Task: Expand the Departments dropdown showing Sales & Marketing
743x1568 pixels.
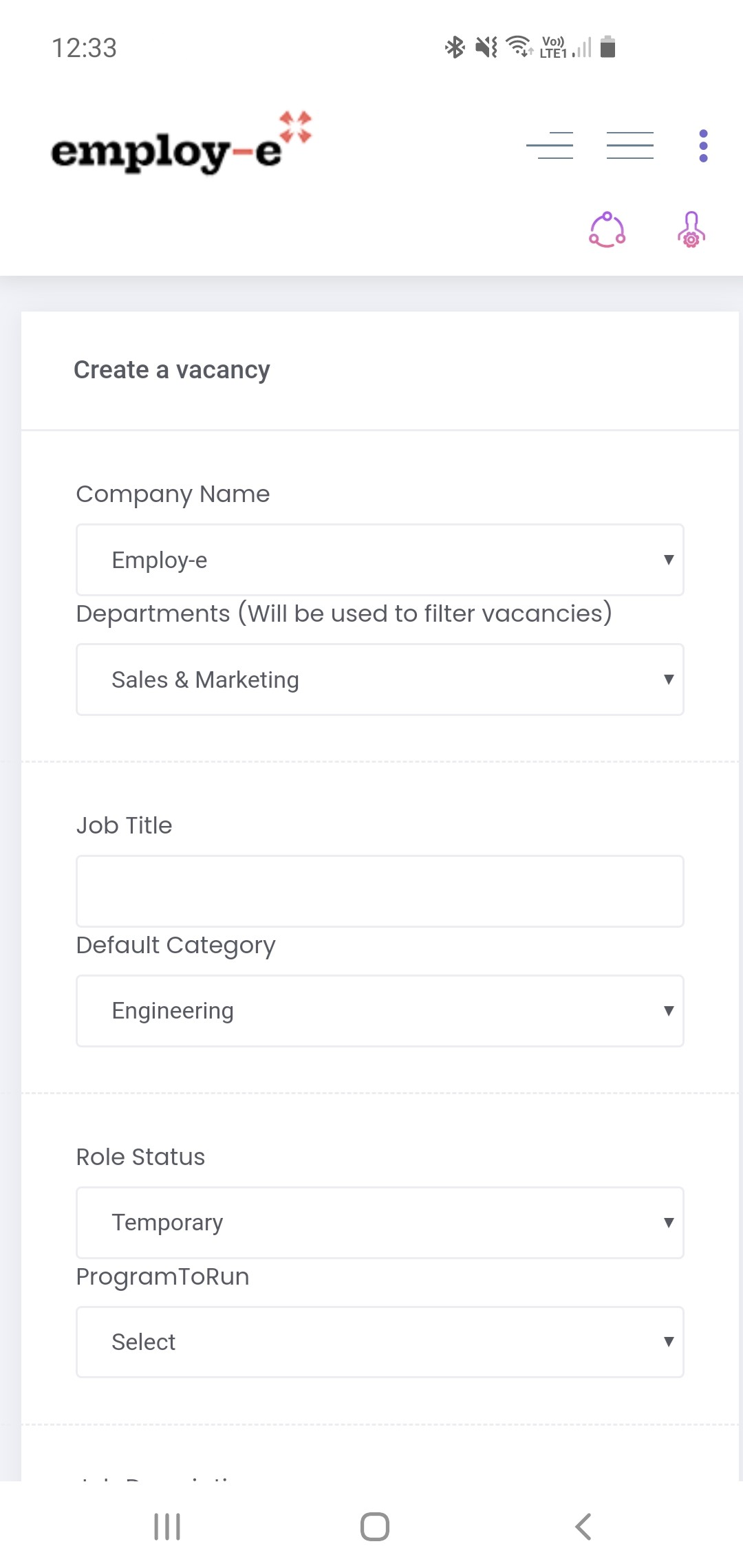Action: [x=380, y=679]
